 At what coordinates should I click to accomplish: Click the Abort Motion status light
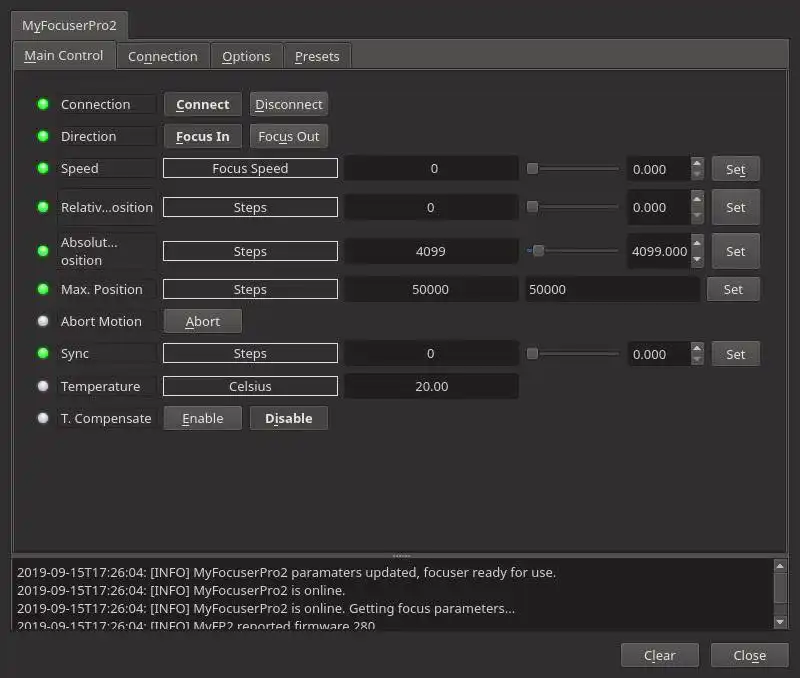[x=43, y=321]
